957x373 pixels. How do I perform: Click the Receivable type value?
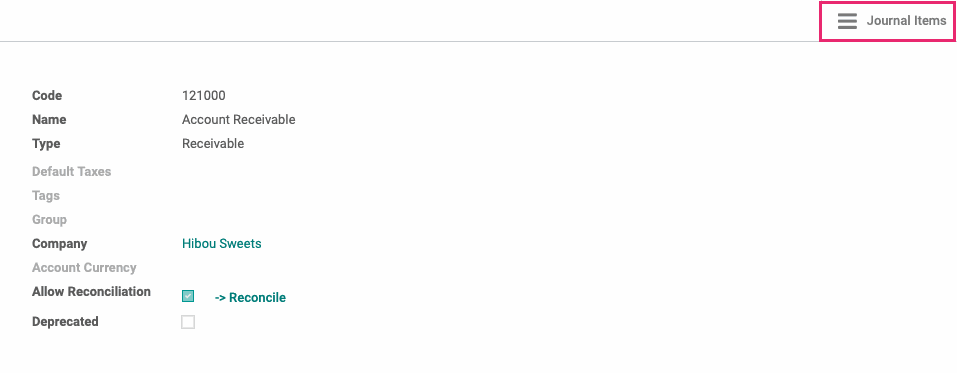point(213,143)
